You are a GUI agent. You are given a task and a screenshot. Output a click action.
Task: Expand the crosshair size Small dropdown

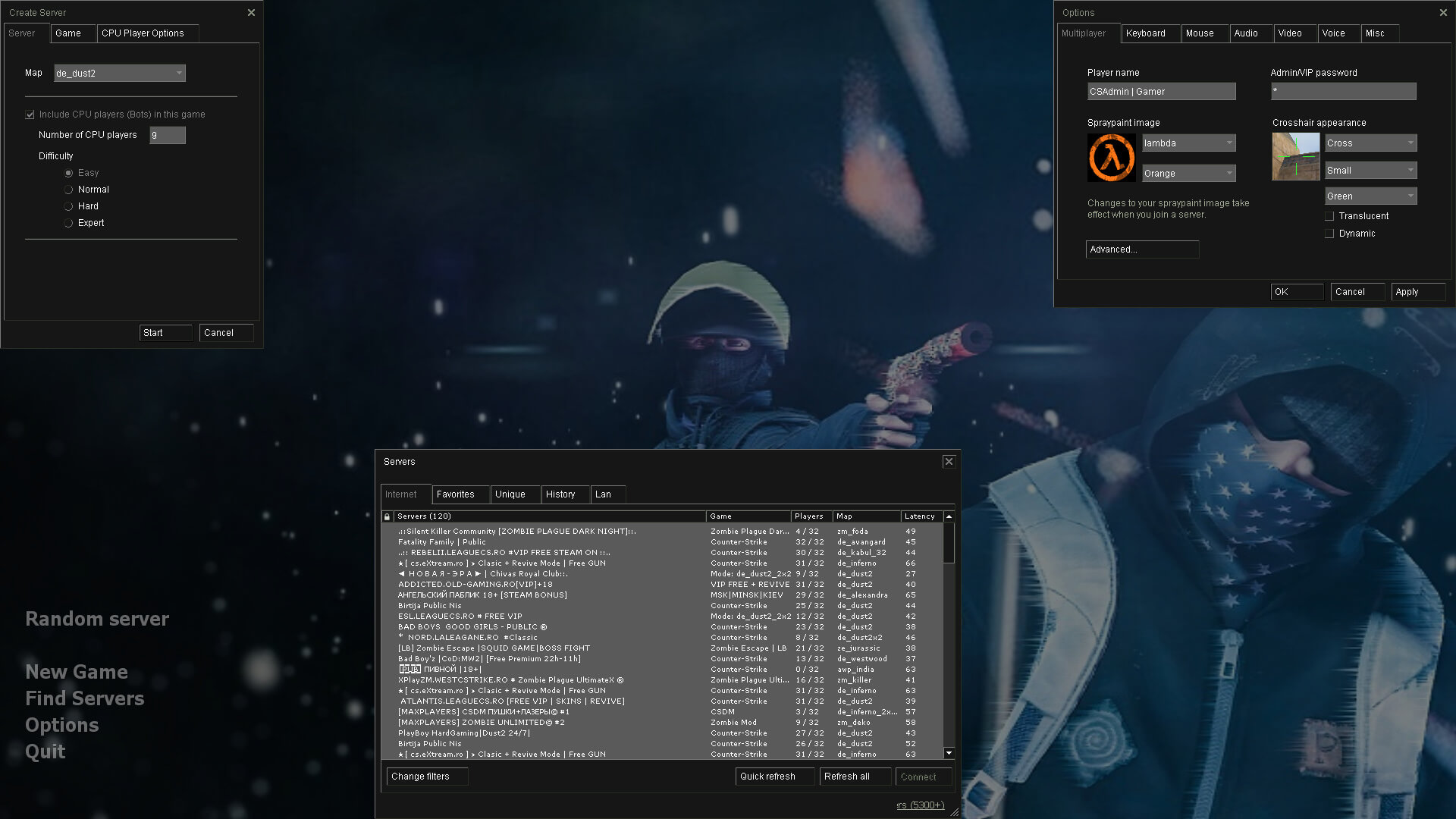pos(1370,171)
